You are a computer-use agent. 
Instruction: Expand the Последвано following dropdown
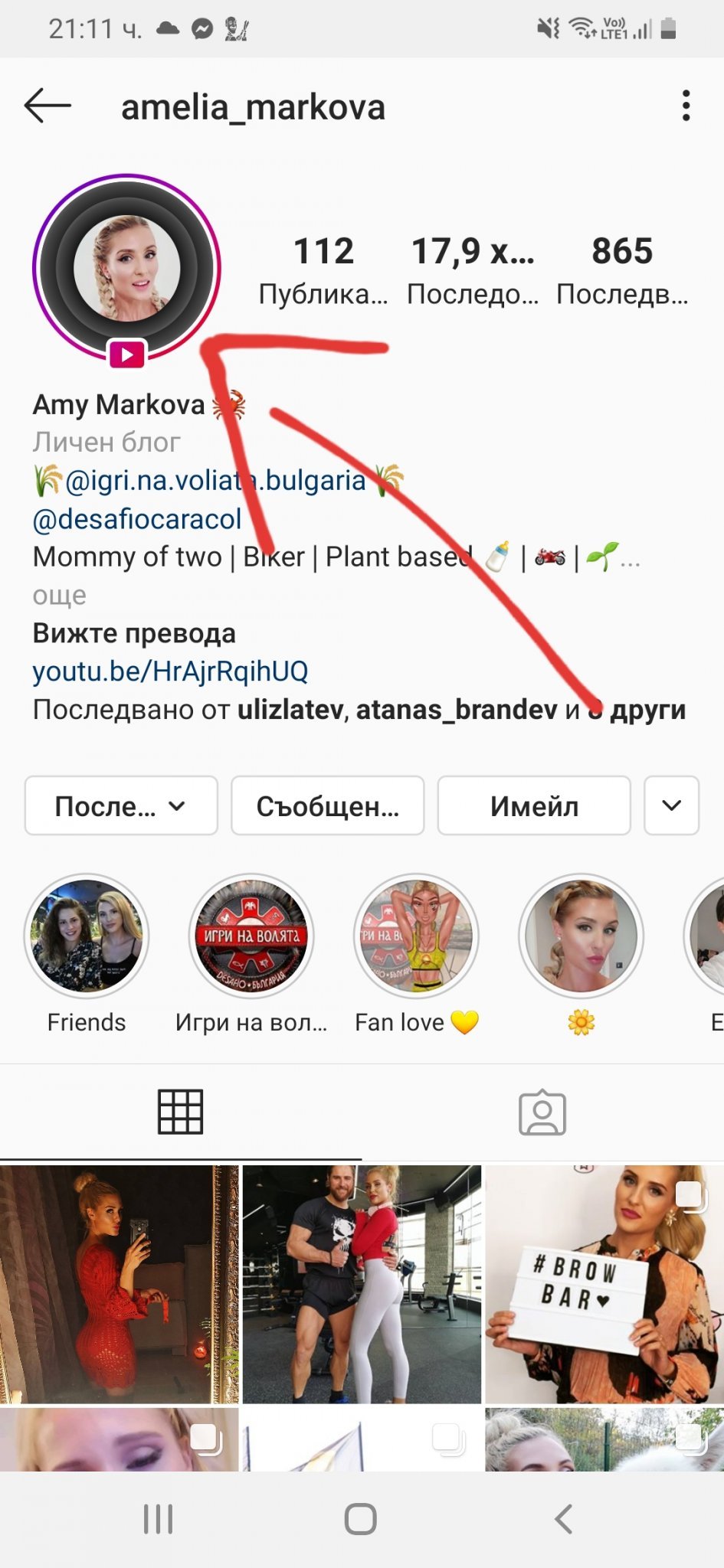pyautogui.click(x=121, y=805)
